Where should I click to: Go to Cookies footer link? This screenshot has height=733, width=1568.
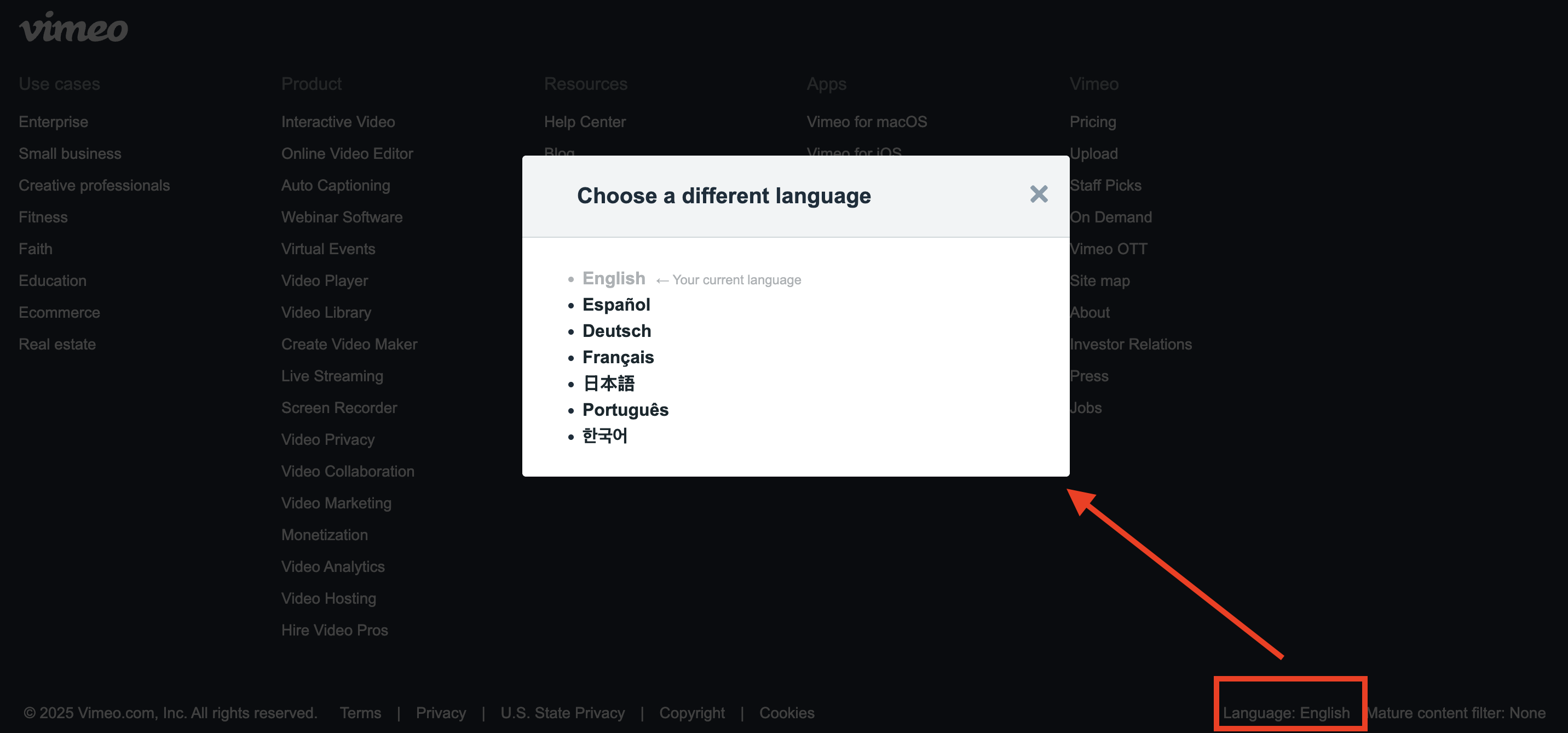[x=786, y=712]
